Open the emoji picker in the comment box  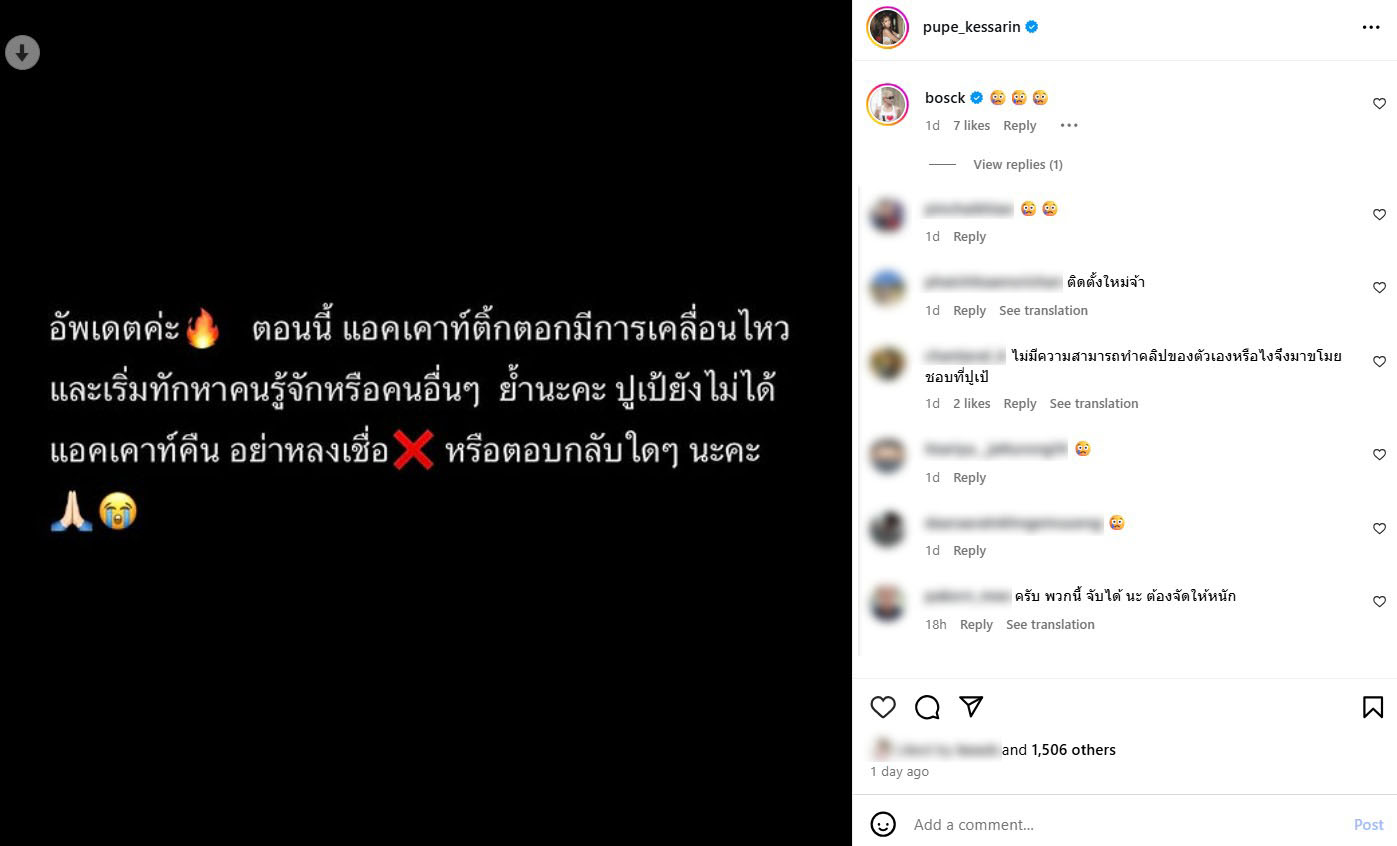883,824
